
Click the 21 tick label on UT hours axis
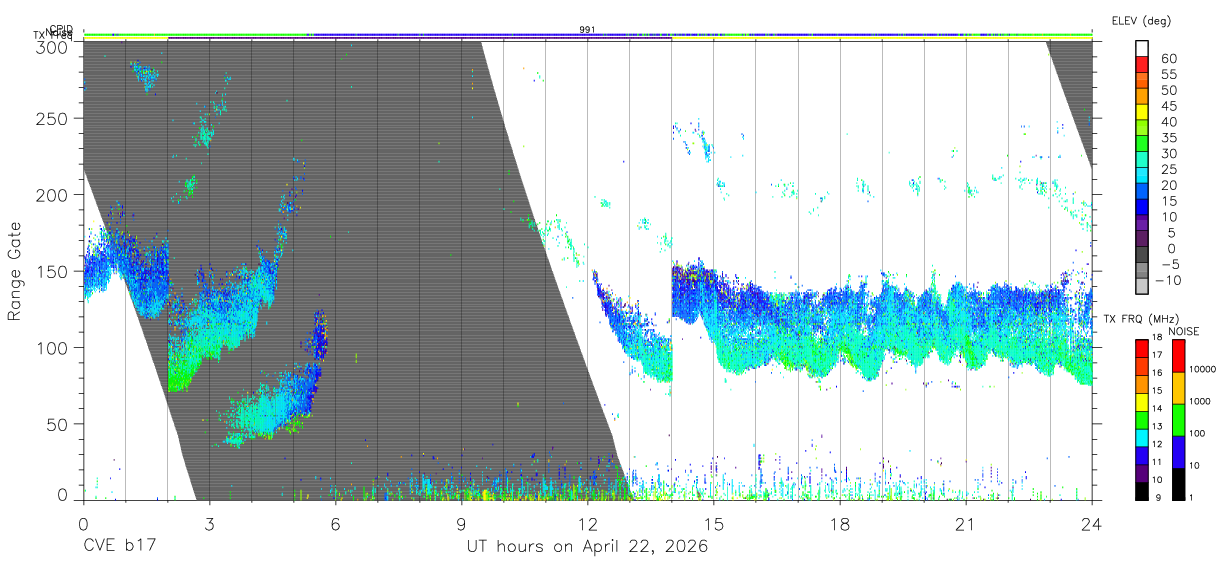(x=965, y=524)
